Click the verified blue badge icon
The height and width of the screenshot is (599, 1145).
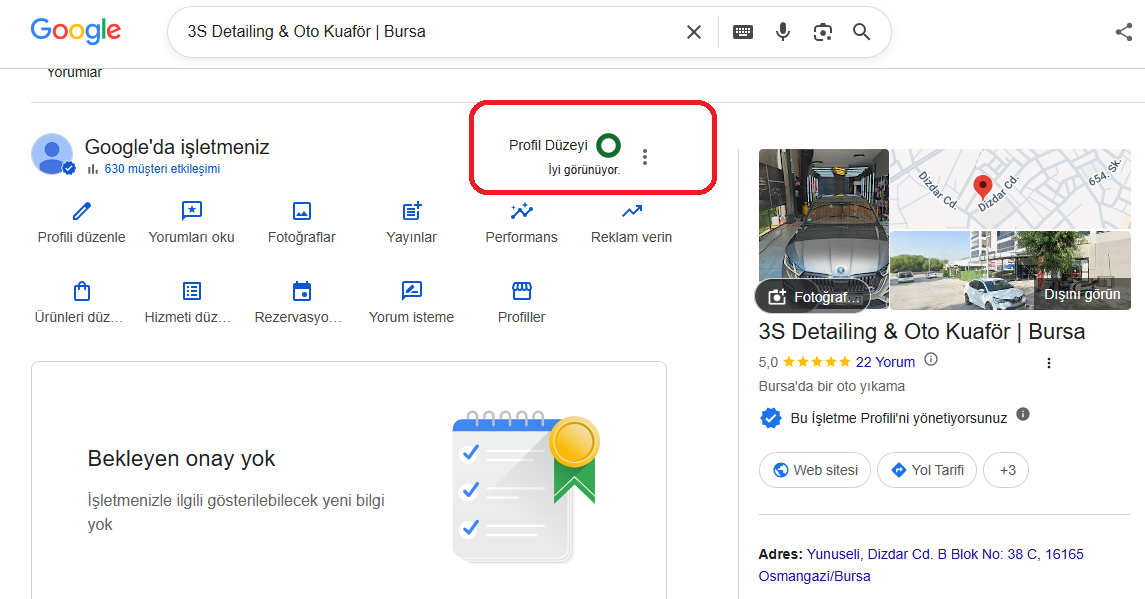(770, 418)
